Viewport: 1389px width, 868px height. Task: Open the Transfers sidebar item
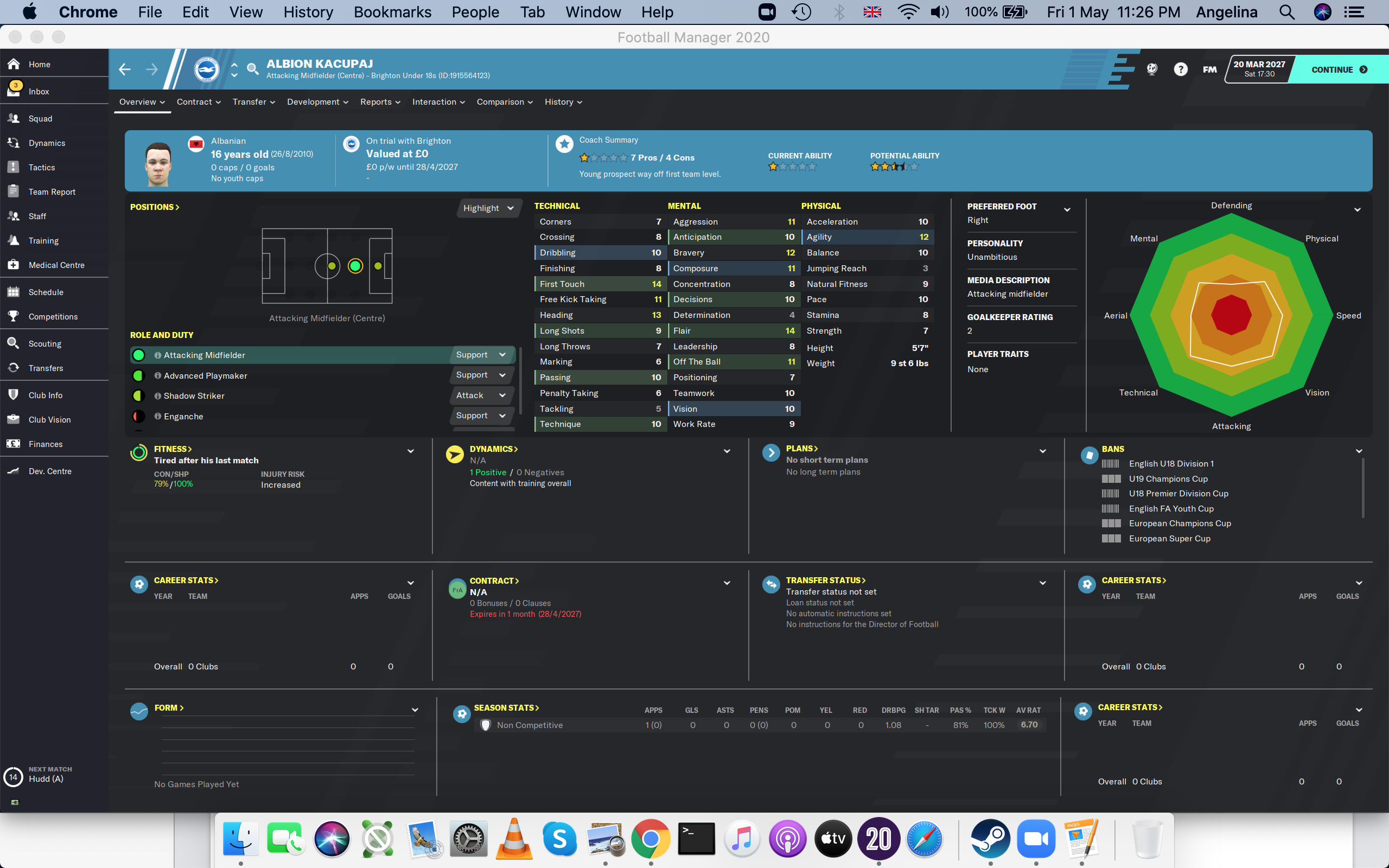(54, 368)
